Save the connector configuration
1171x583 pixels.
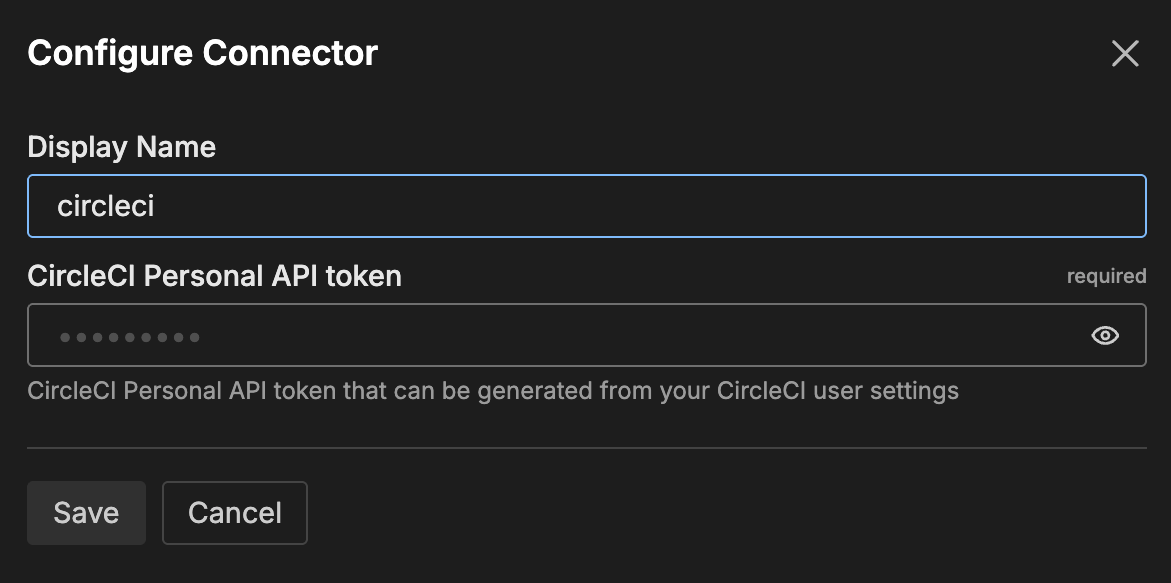(86, 513)
